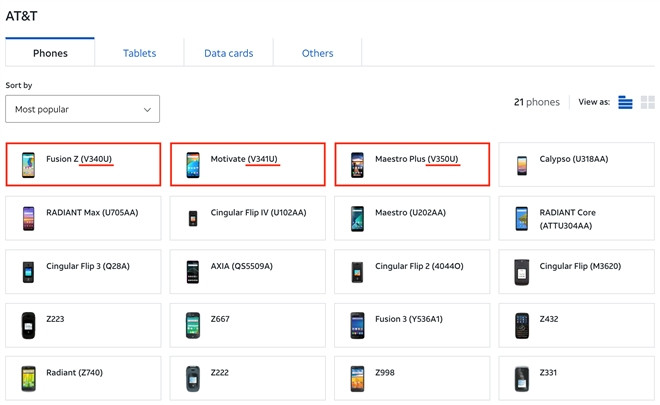
Task: Go to the Others tab
Action: pyautogui.click(x=317, y=53)
